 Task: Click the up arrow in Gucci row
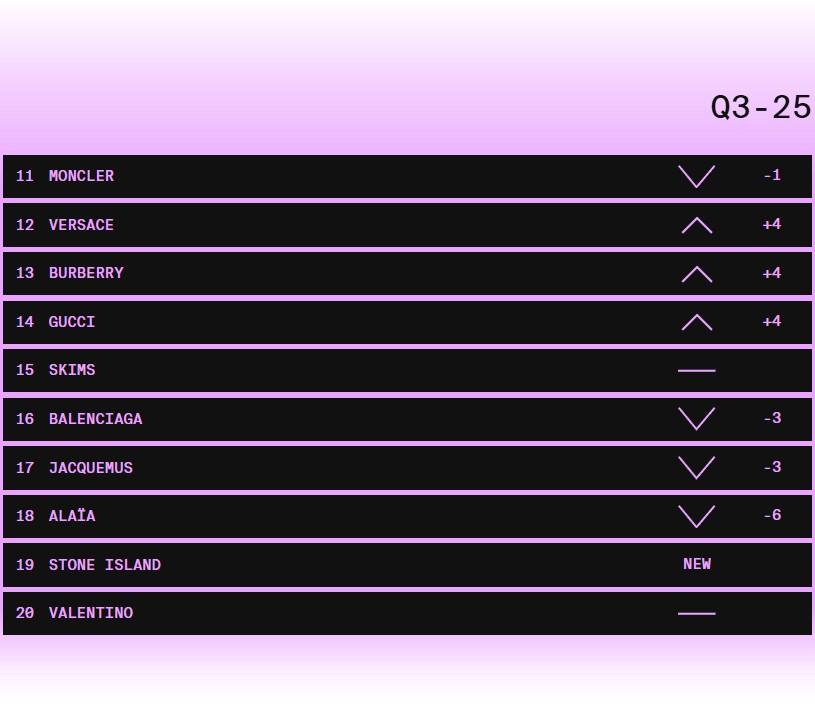[x=696, y=322]
